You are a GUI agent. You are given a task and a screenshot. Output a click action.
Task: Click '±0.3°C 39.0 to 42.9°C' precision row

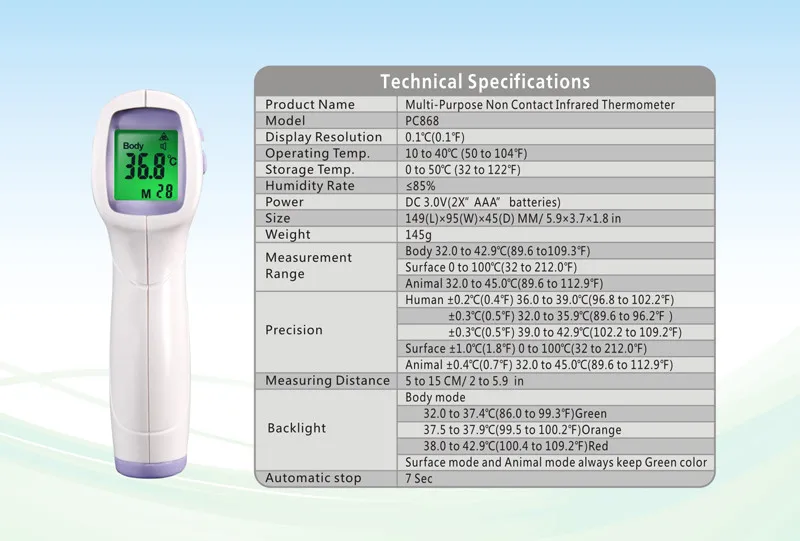(556, 332)
